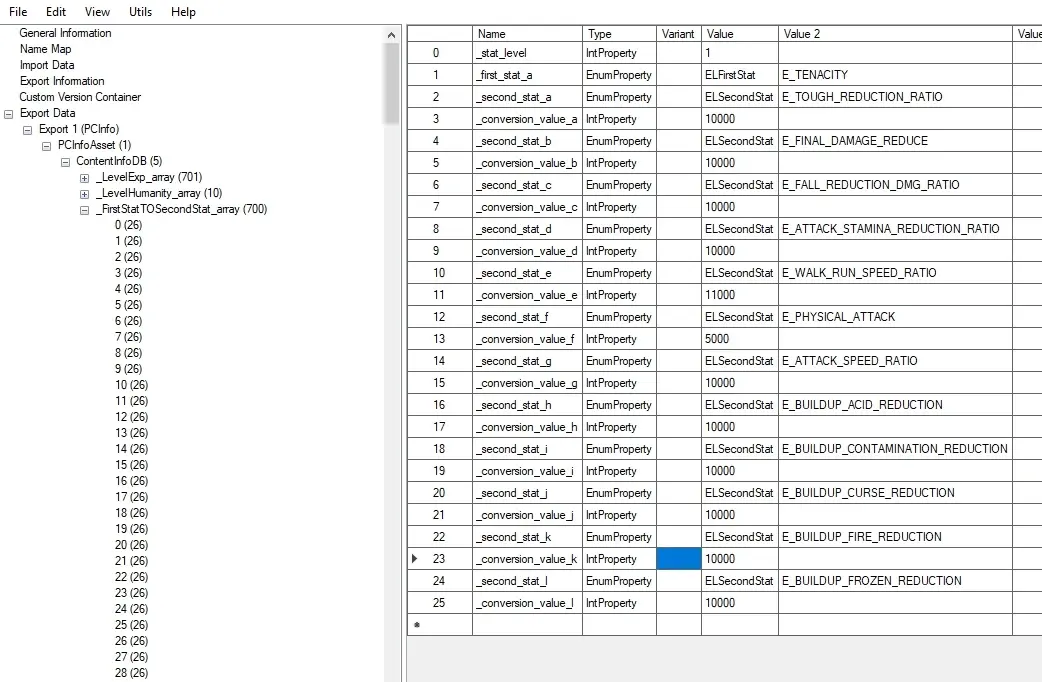Expand the _LevelExp_array node

point(85,177)
